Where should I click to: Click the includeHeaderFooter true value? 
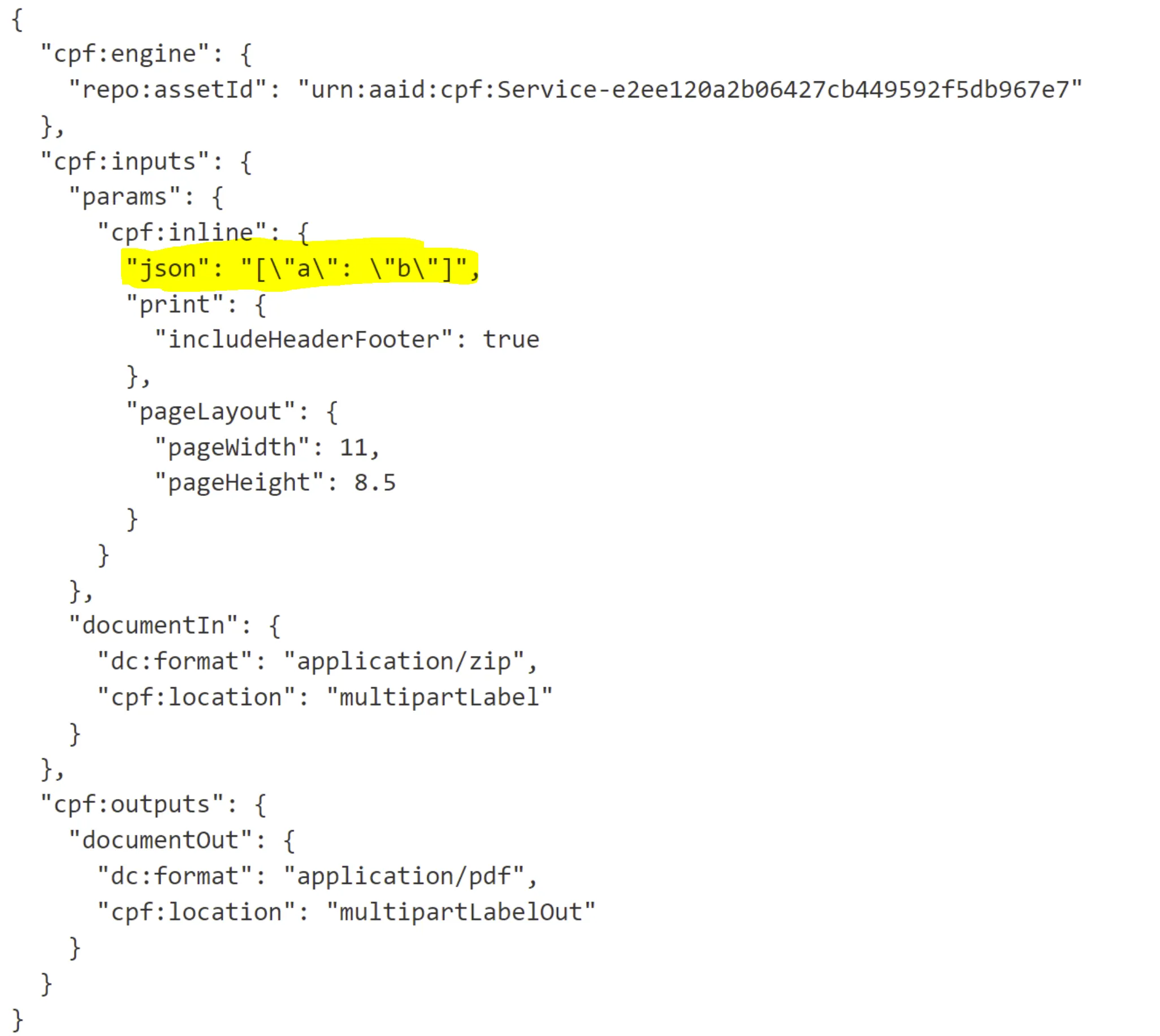tap(511, 340)
